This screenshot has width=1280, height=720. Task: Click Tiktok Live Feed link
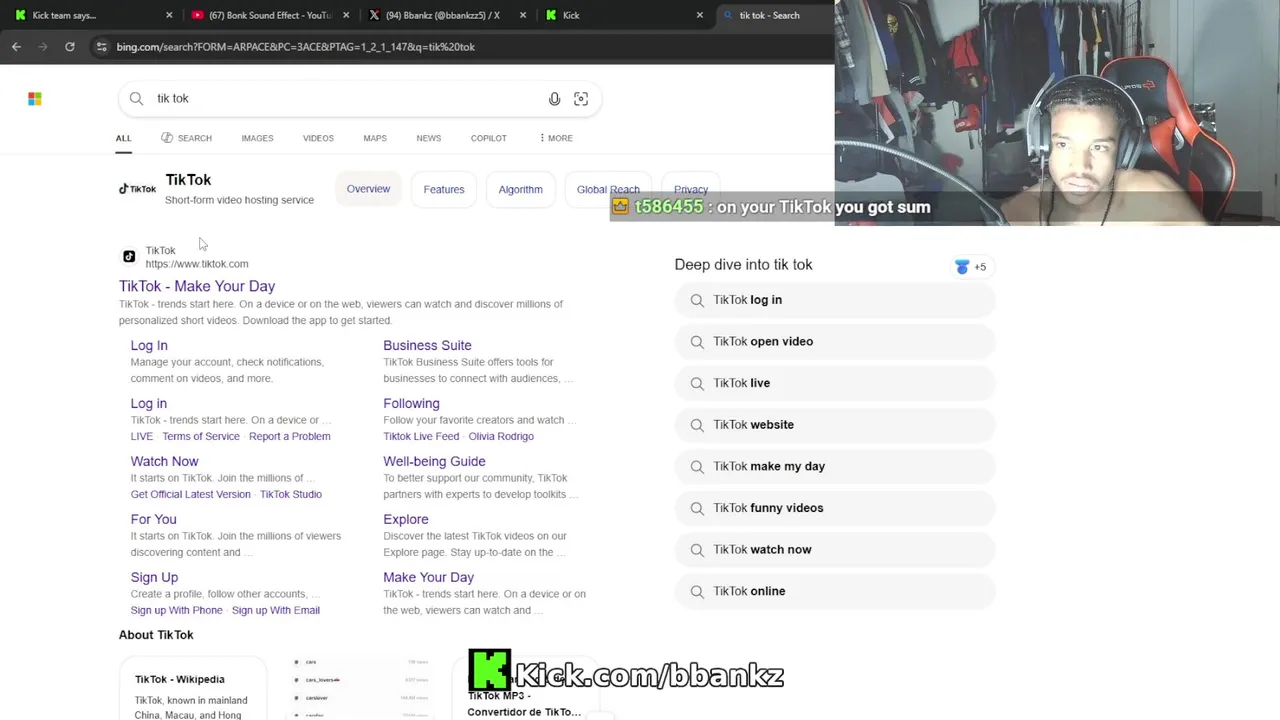click(x=421, y=436)
